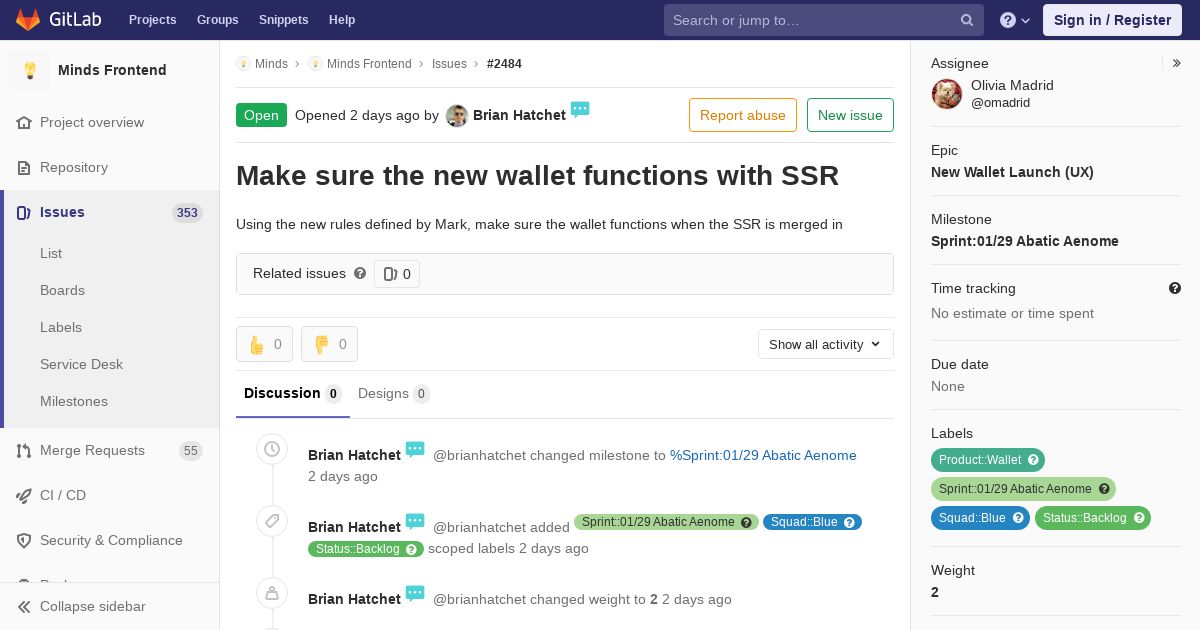Viewport: 1200px width, 630px height.
Task: Click the New issue button
Action: [850, 115]
